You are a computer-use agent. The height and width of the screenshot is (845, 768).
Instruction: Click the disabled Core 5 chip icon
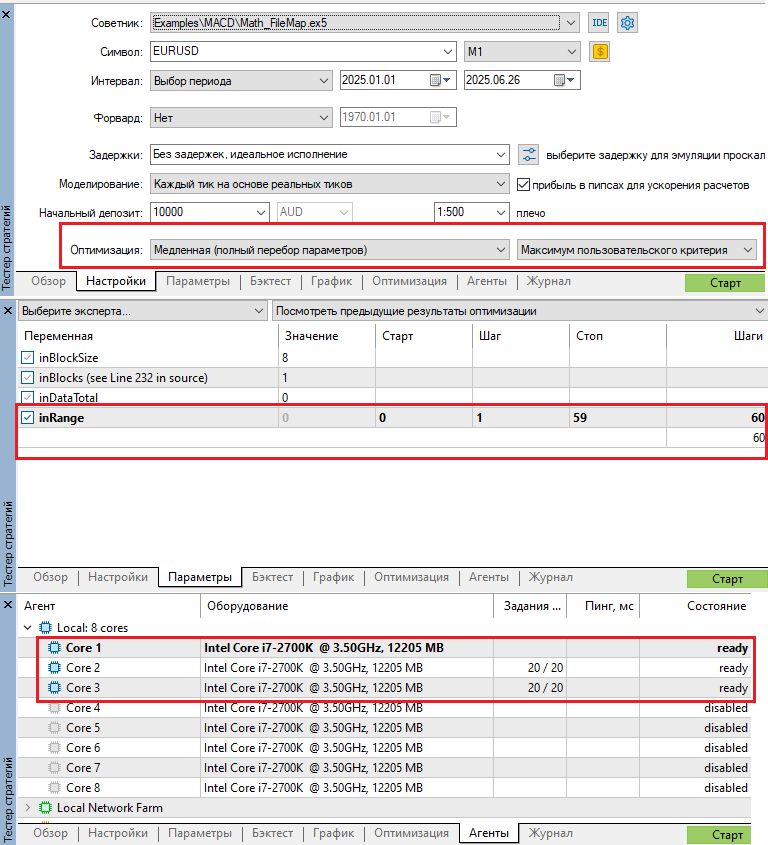pos(54,728)
